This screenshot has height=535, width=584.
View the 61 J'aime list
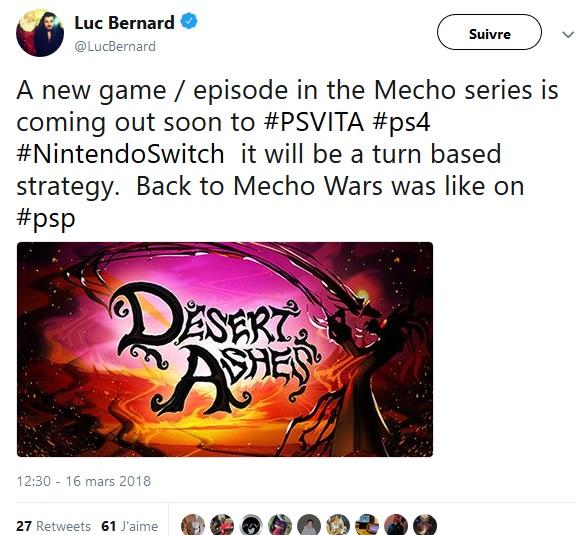130,526
